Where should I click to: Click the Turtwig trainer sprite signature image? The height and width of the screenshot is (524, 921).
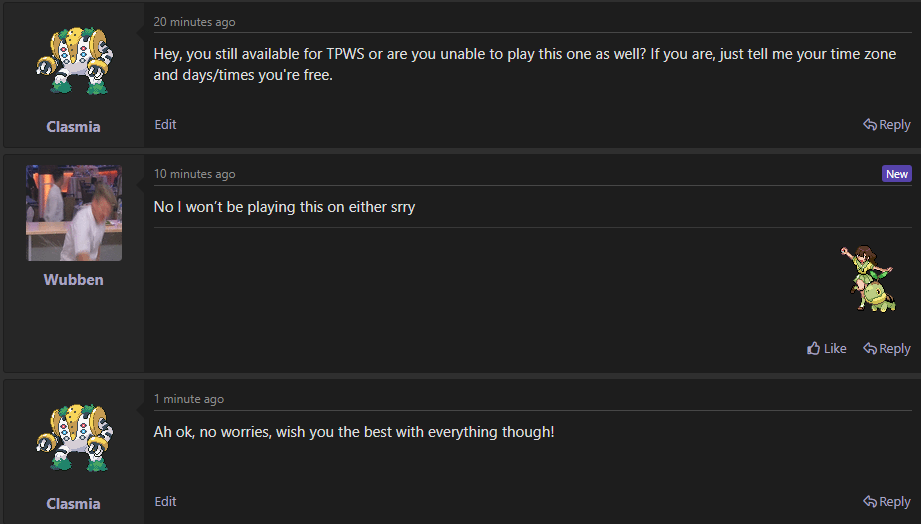click(x=868, y=278)
